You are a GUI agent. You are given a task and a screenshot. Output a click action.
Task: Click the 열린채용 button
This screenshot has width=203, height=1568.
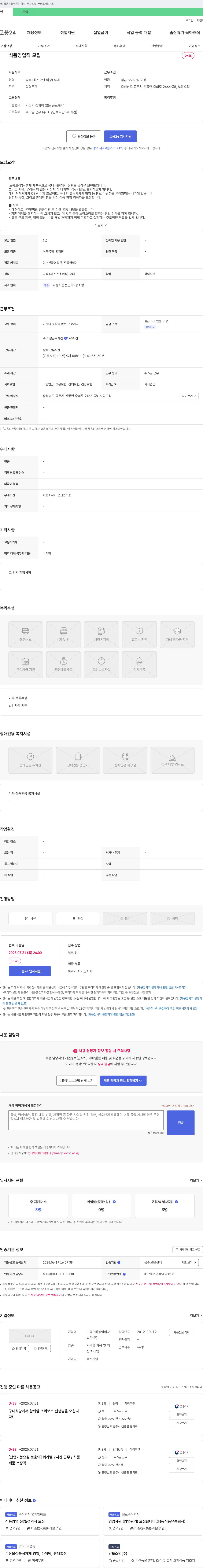click(41, 1348)
